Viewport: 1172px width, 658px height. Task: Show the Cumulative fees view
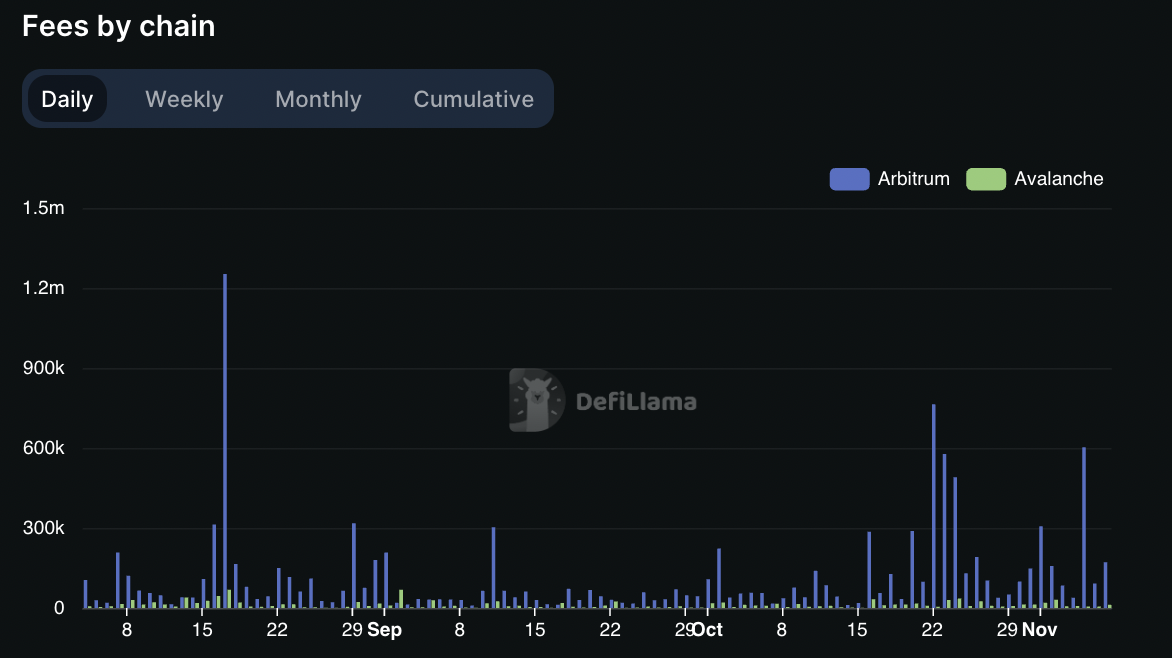(473, 99)
